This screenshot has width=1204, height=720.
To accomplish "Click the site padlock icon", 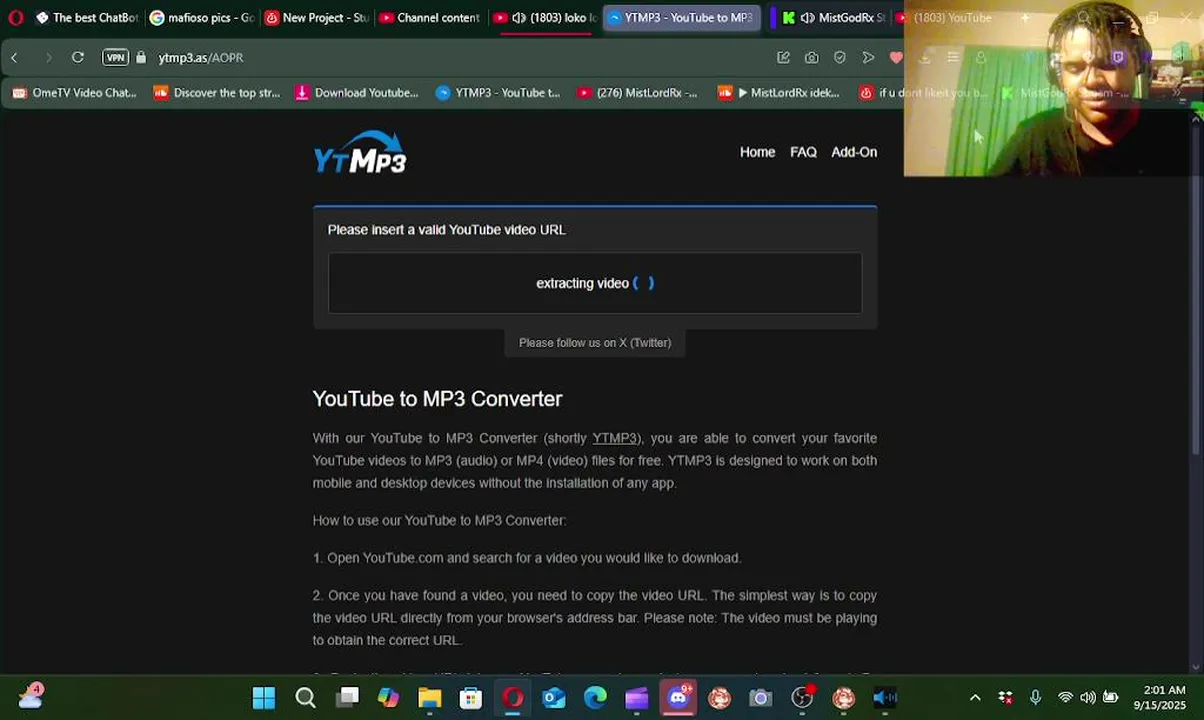I will tap(141, 58).
